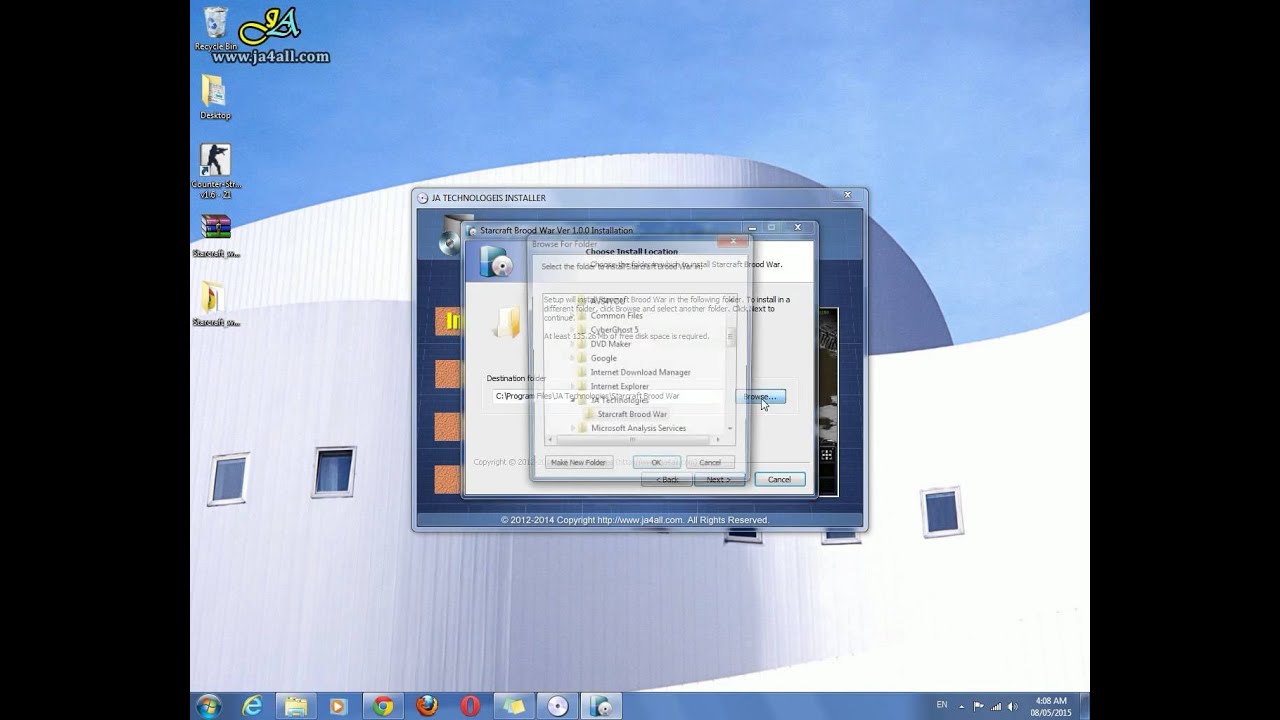Select Google folder in the tree

coord(603,358)
